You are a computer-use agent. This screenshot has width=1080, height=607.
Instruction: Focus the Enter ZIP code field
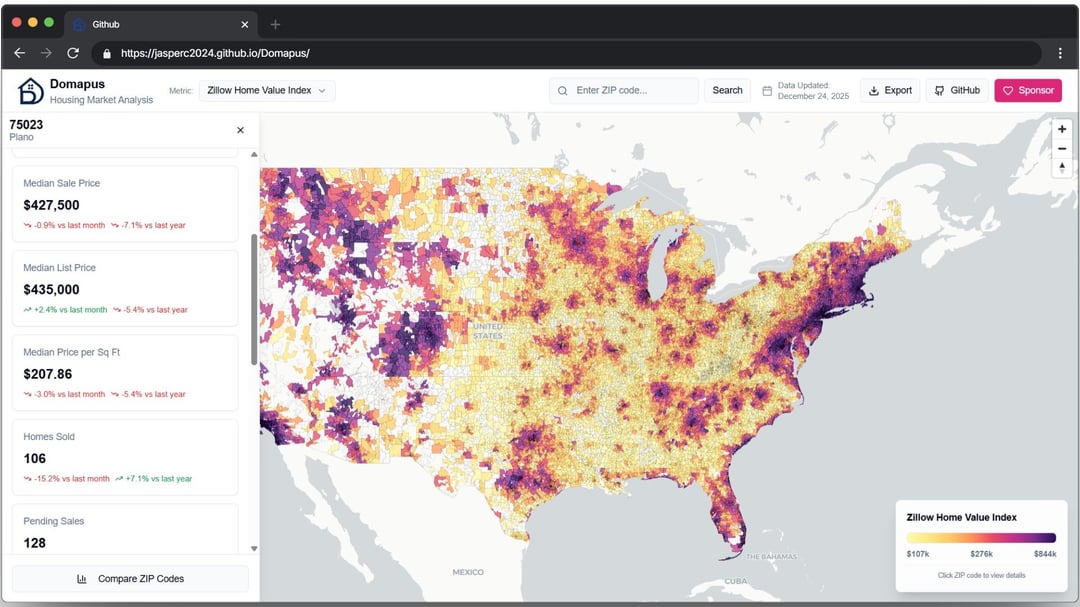(632, 91)
